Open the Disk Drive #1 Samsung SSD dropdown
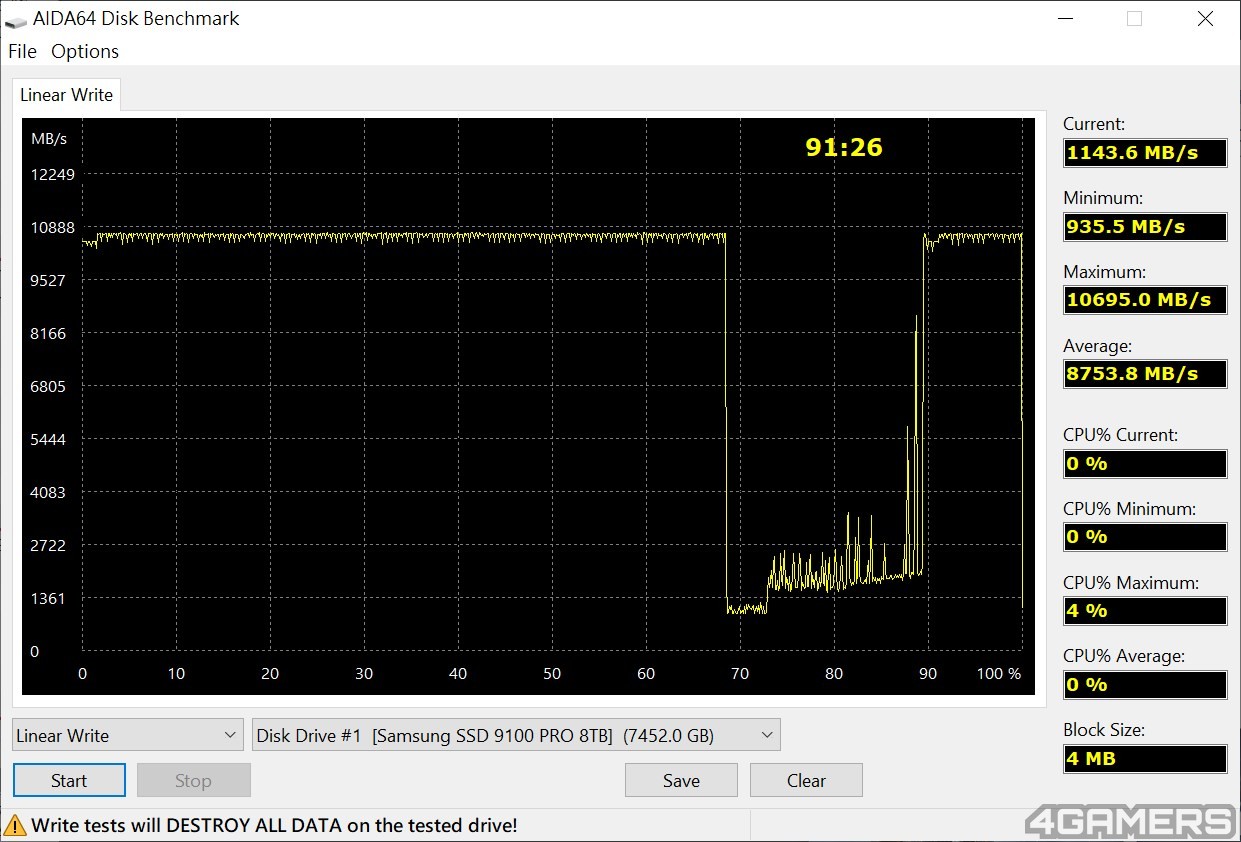This screenshot has width=1241, height=842. (x=516, y=735)
